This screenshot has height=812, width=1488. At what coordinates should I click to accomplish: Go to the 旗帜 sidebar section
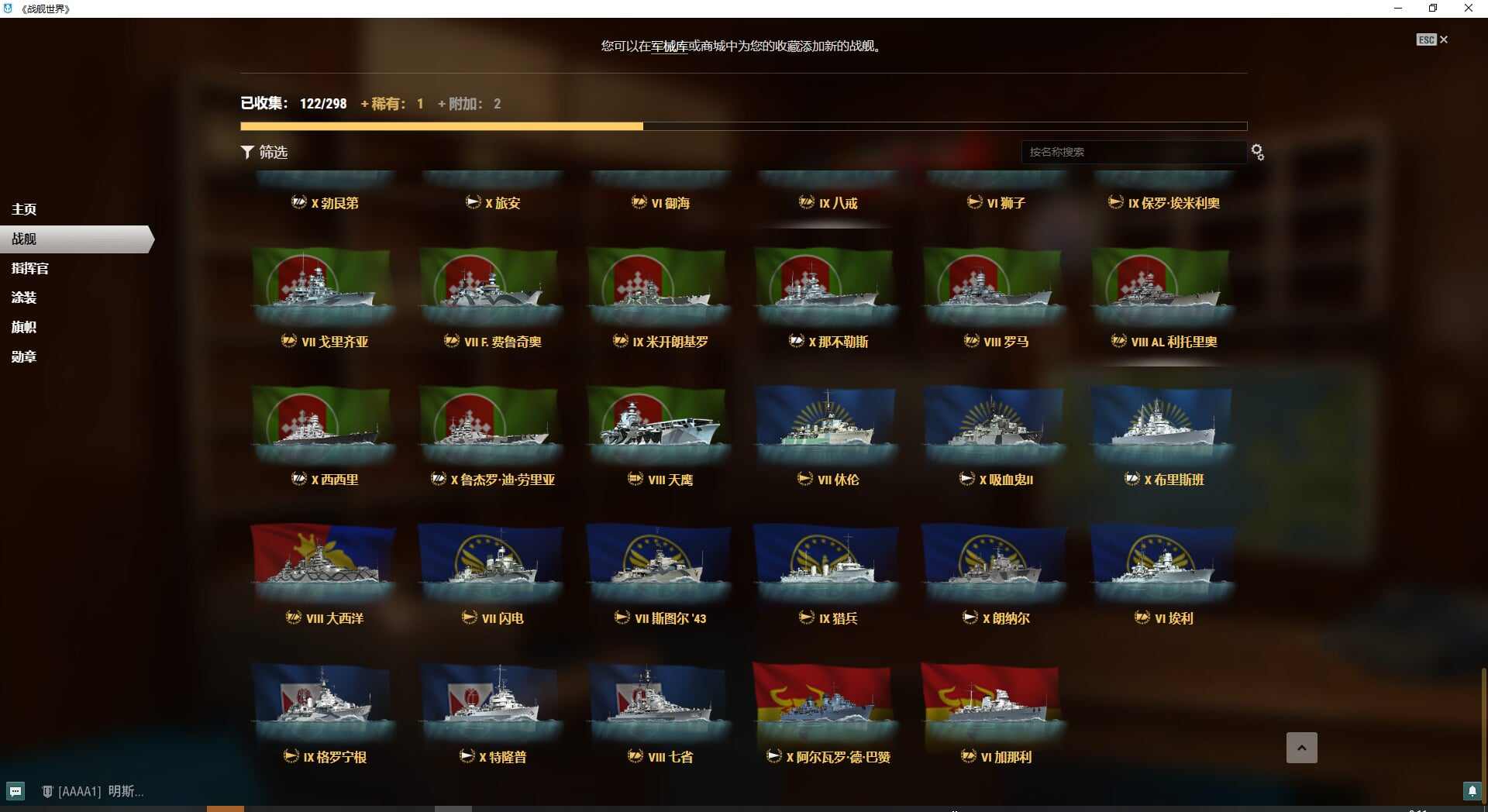(24, 327)
